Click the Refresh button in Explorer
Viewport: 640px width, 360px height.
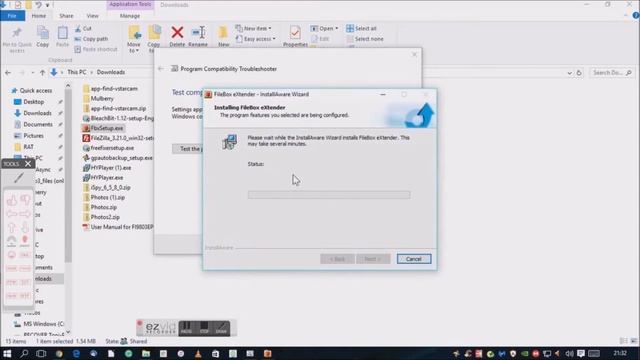[579, 73]
